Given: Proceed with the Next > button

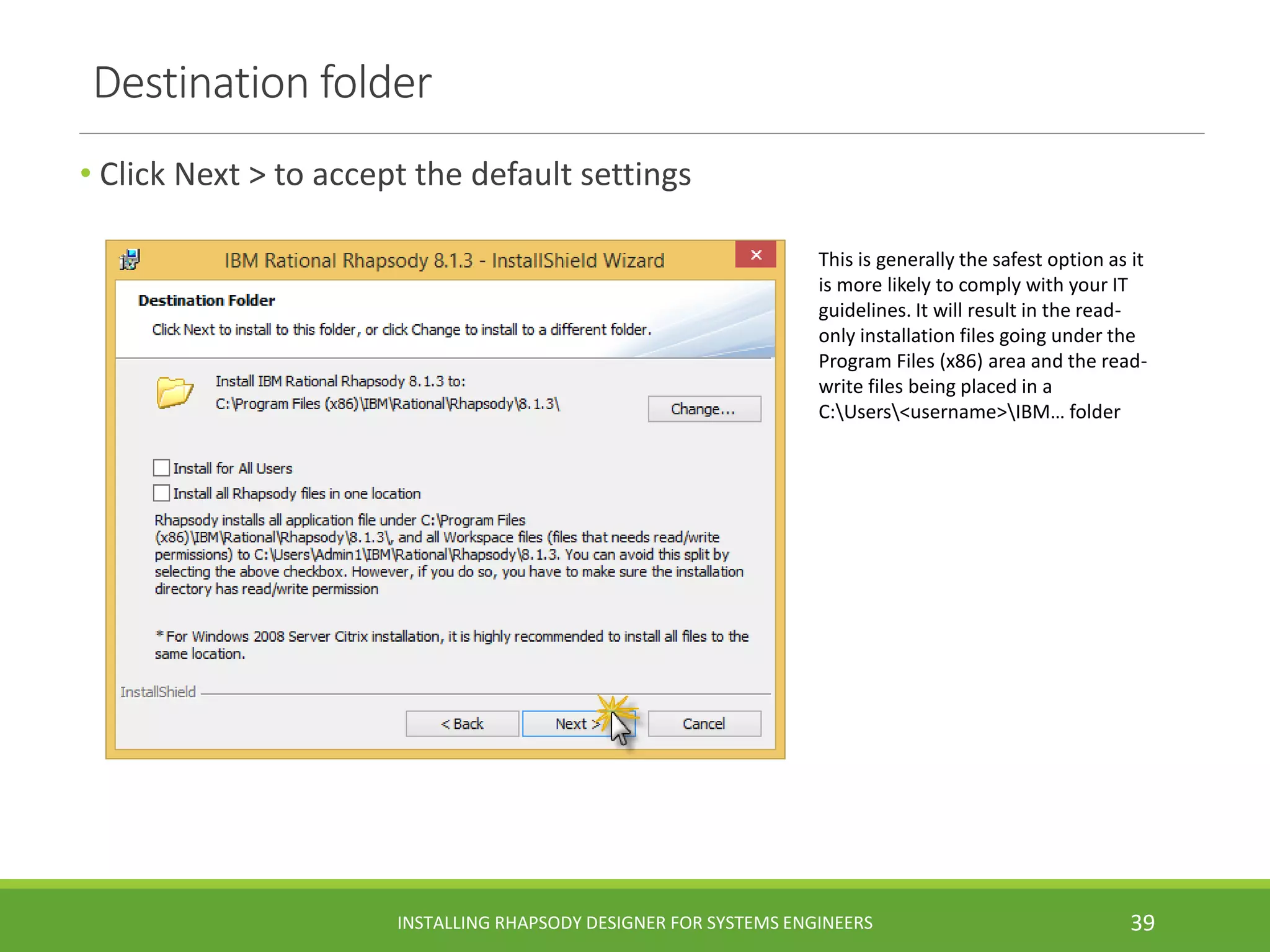Looking at the screenshot, I should pyautogui.click(x=578, y=724).
